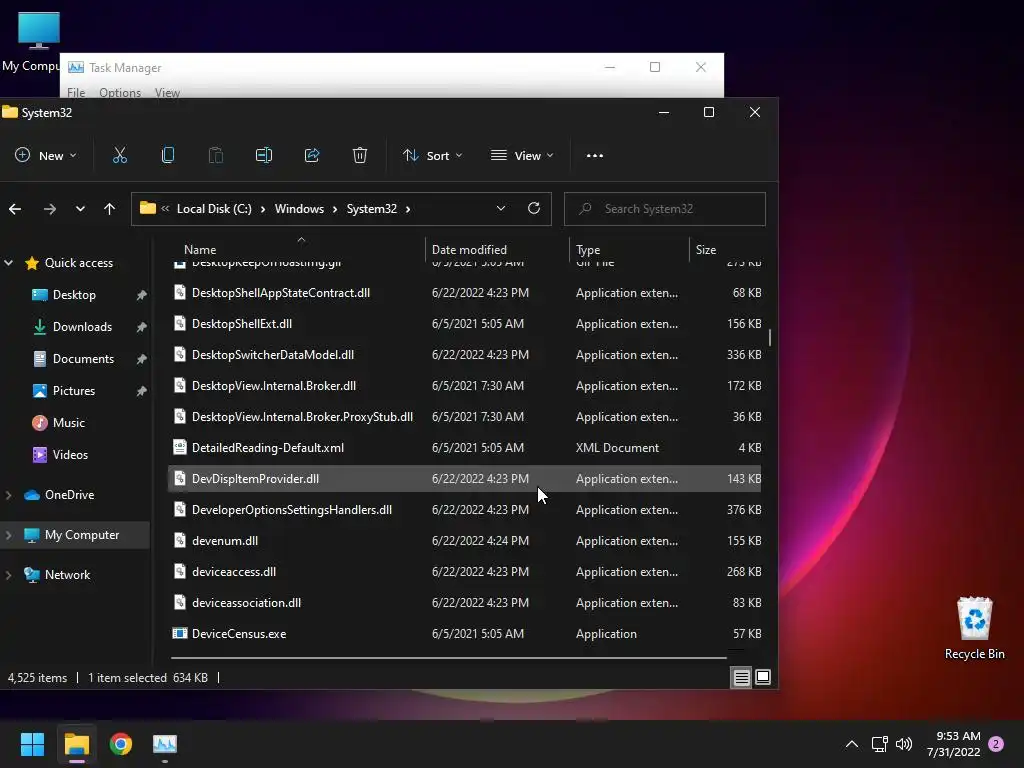
Task: Click the Share icon in toolbar
Action: tap(312, 155)
